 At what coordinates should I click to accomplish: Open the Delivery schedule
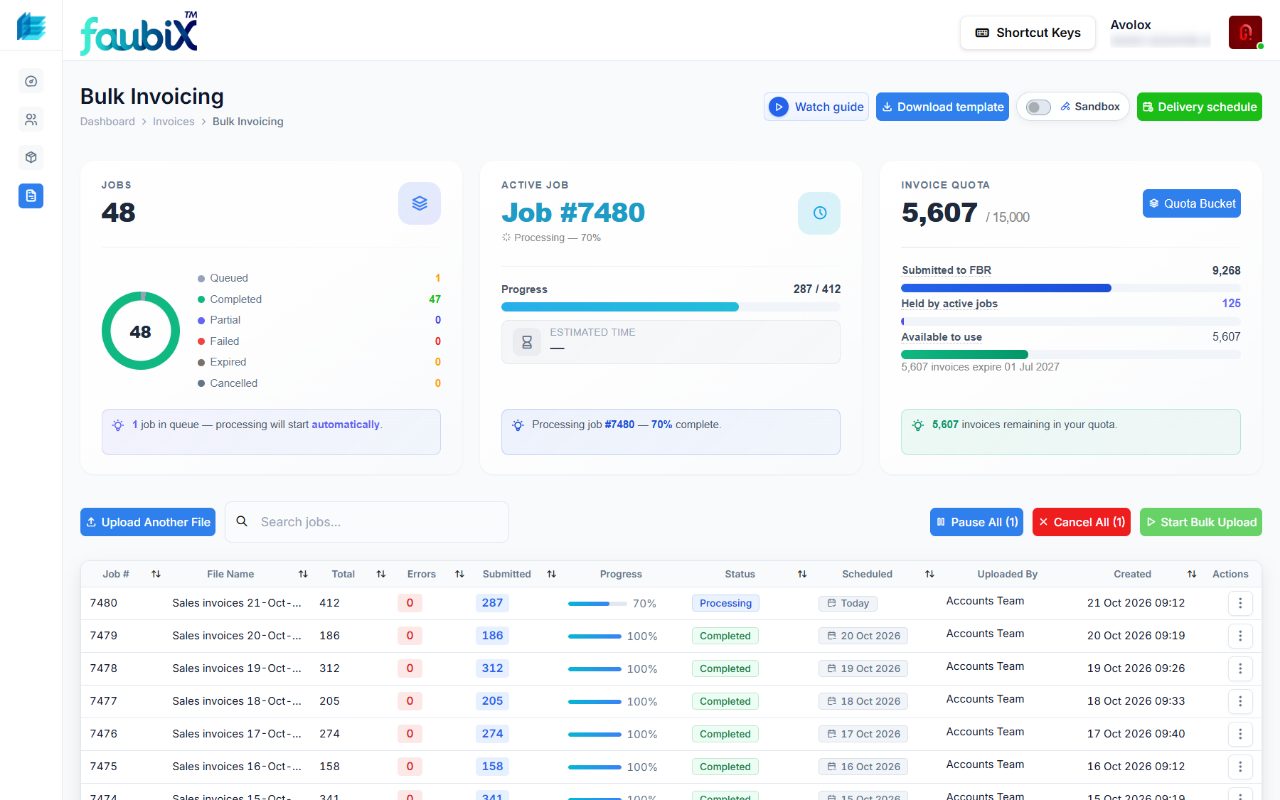(1199, 107)
